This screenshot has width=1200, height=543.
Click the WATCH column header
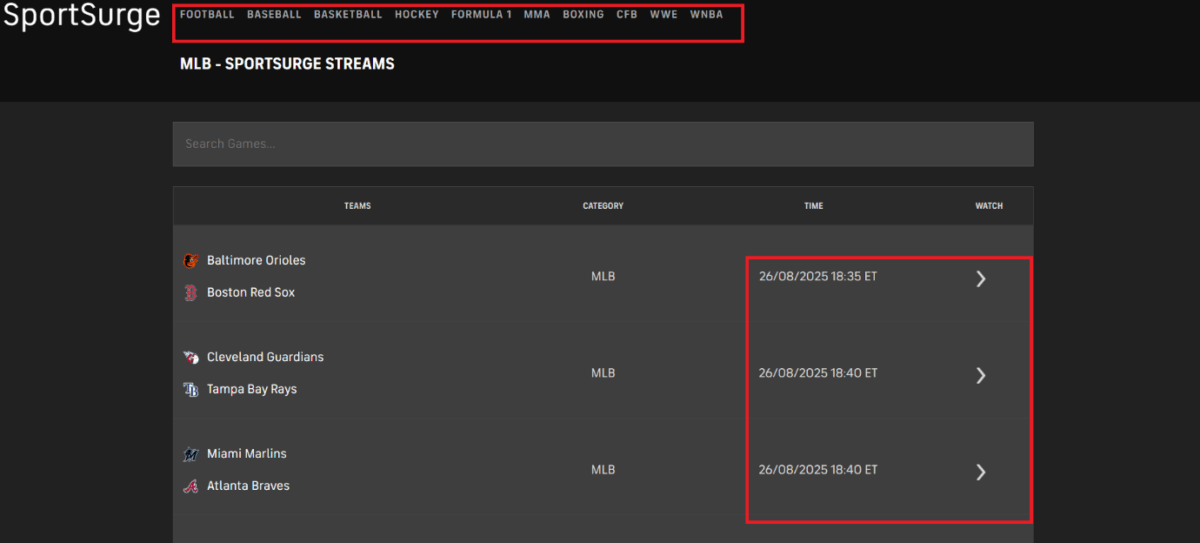tap(989, 206)
